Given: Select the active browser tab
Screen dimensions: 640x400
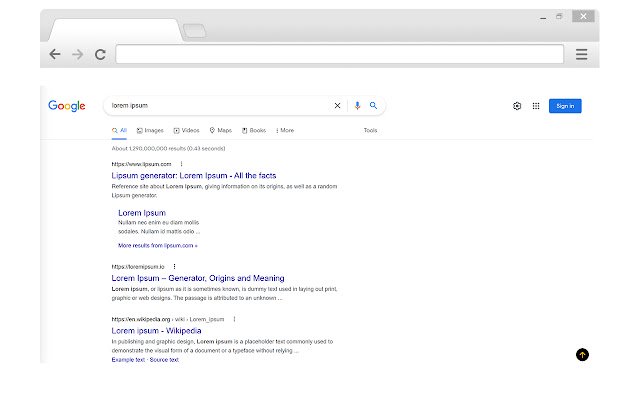Looking at the screenshot, I should pos(115,30).
